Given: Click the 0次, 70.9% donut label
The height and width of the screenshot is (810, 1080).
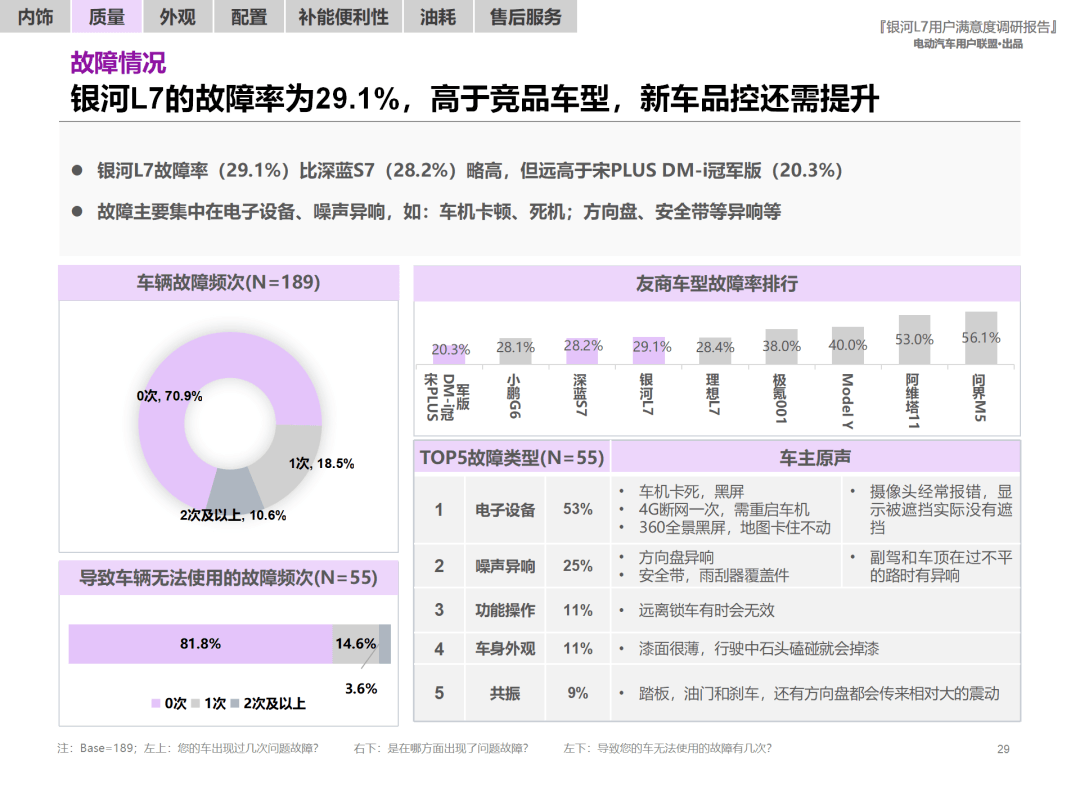Looking at the screenshot, I should (169, 396).
